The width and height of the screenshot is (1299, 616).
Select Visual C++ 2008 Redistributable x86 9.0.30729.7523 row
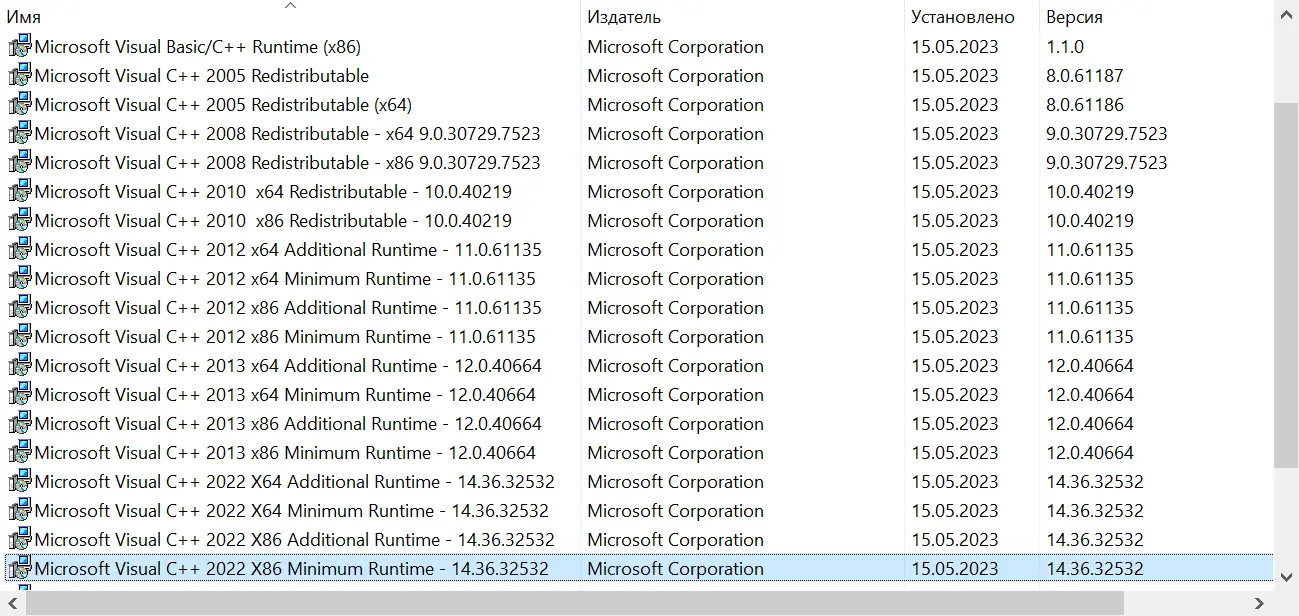click(287, 163)
